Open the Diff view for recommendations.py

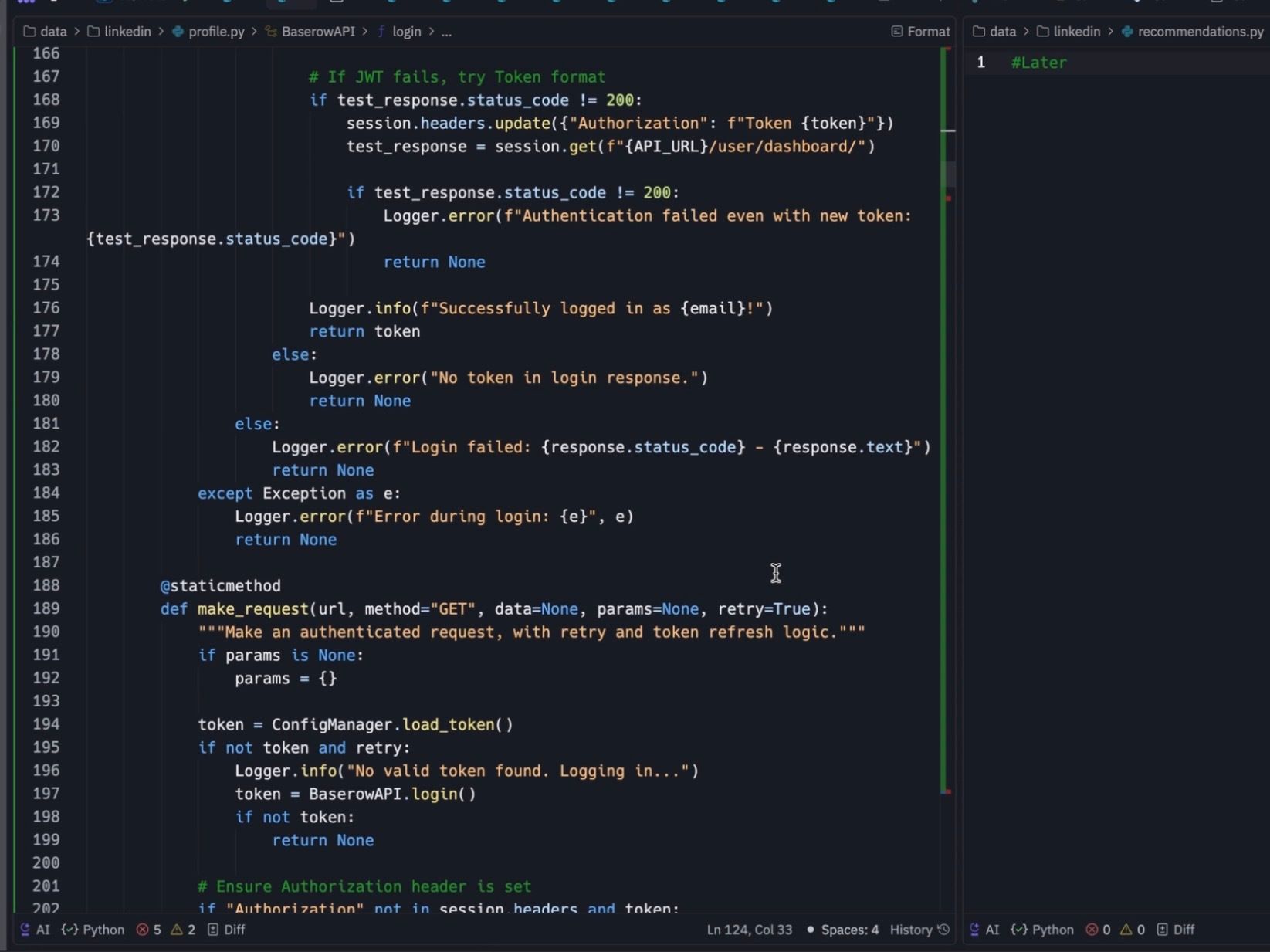(x=1175, y=930)
